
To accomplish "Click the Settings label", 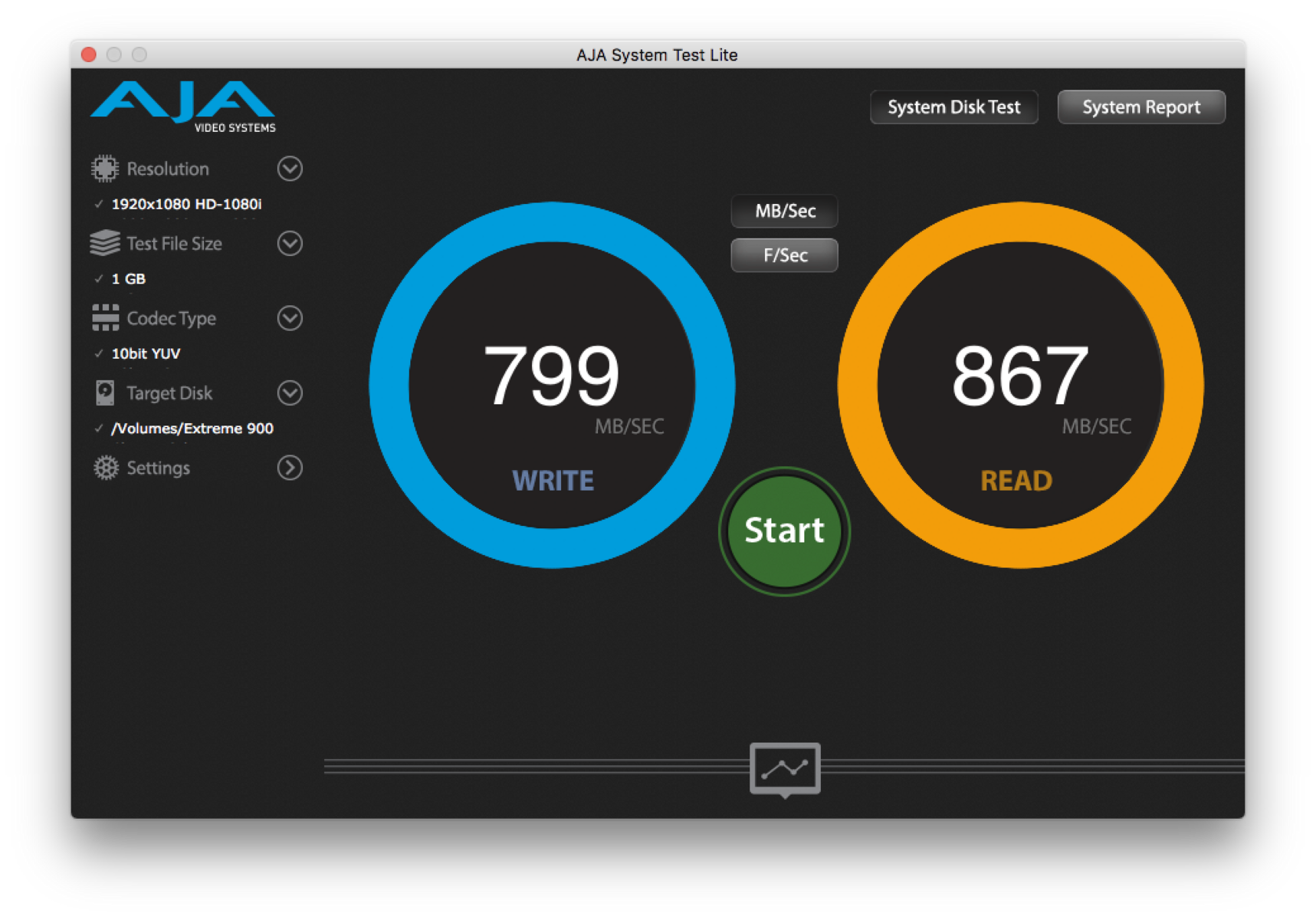I will click(158, 468).
